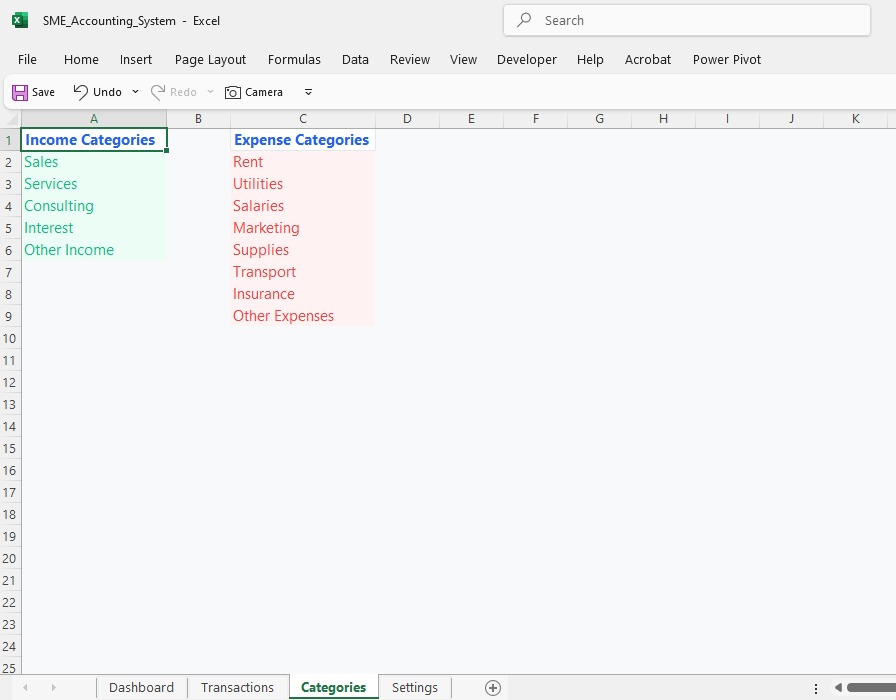This screenshot has height=700, width=896.
Task: Select column K header
Action: click(x=855, y=119)
